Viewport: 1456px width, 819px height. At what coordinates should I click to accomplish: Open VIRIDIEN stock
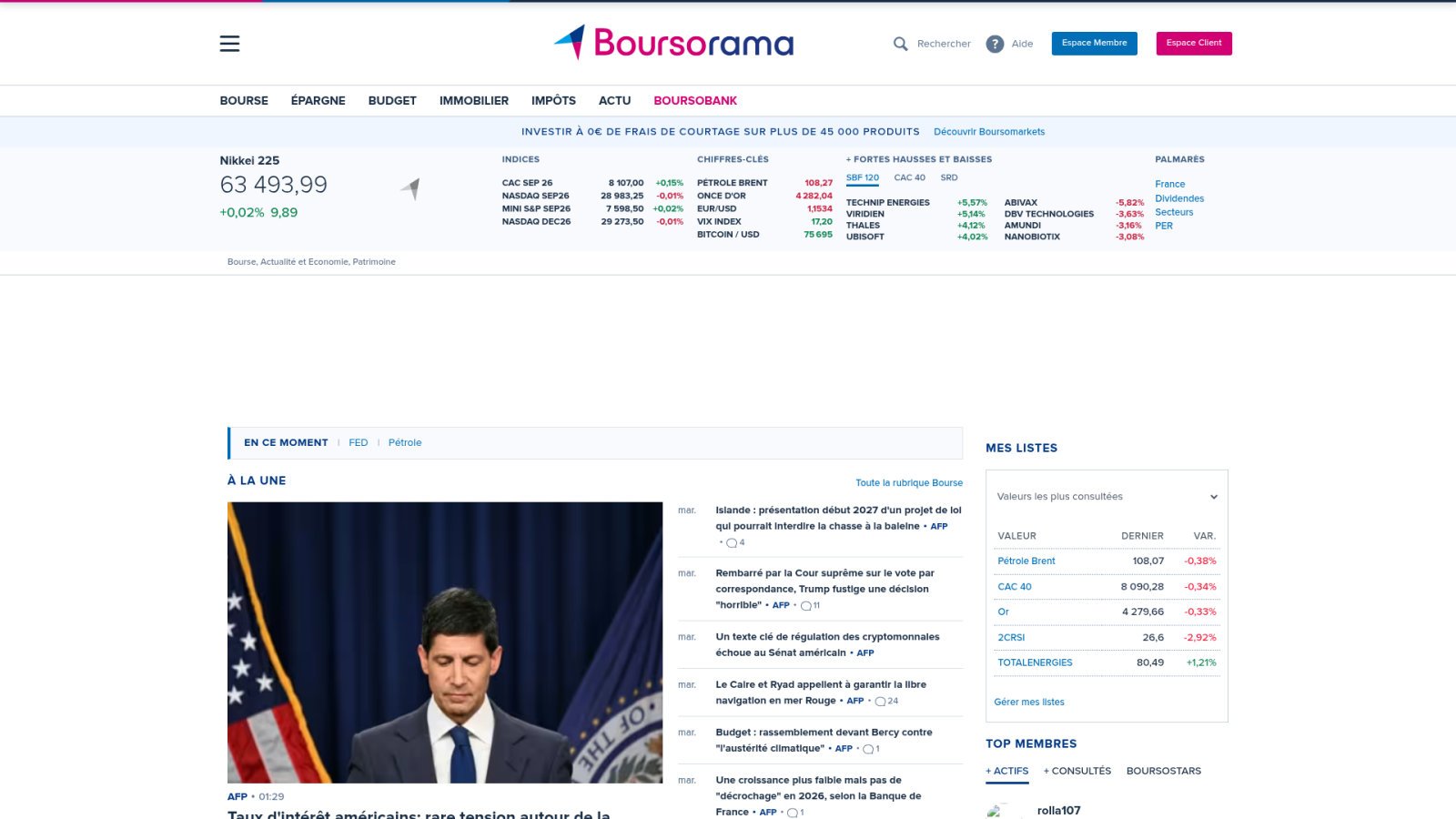pyautogui.click(x=865, y=214)
